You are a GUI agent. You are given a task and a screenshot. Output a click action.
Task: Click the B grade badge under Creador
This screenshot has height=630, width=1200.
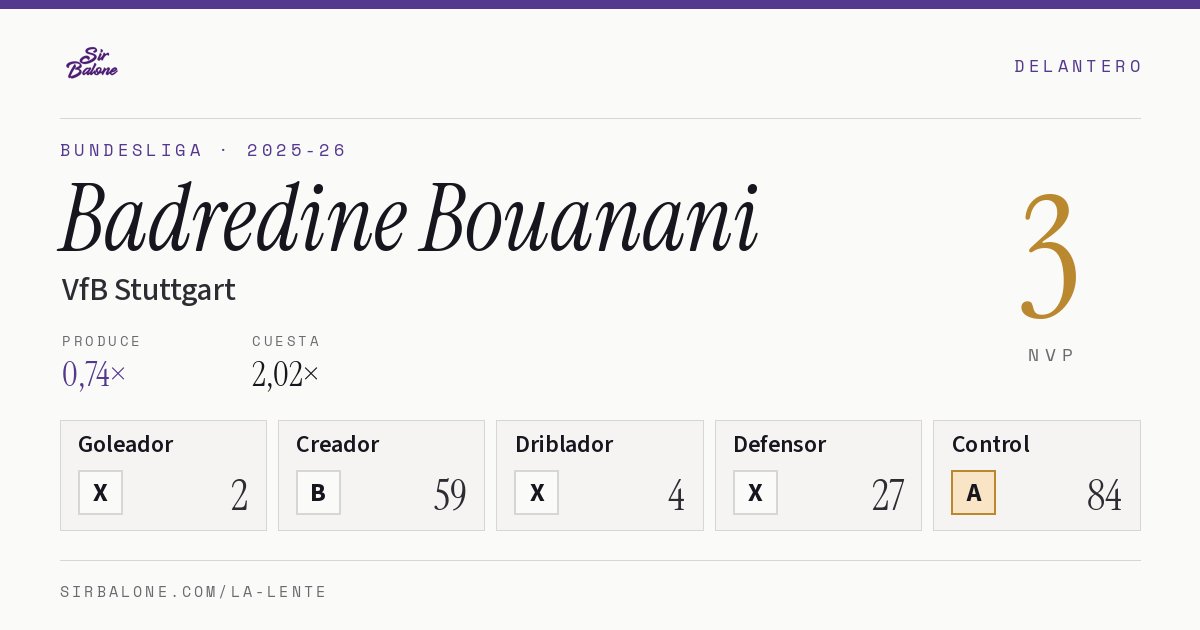tap(318, 492)
